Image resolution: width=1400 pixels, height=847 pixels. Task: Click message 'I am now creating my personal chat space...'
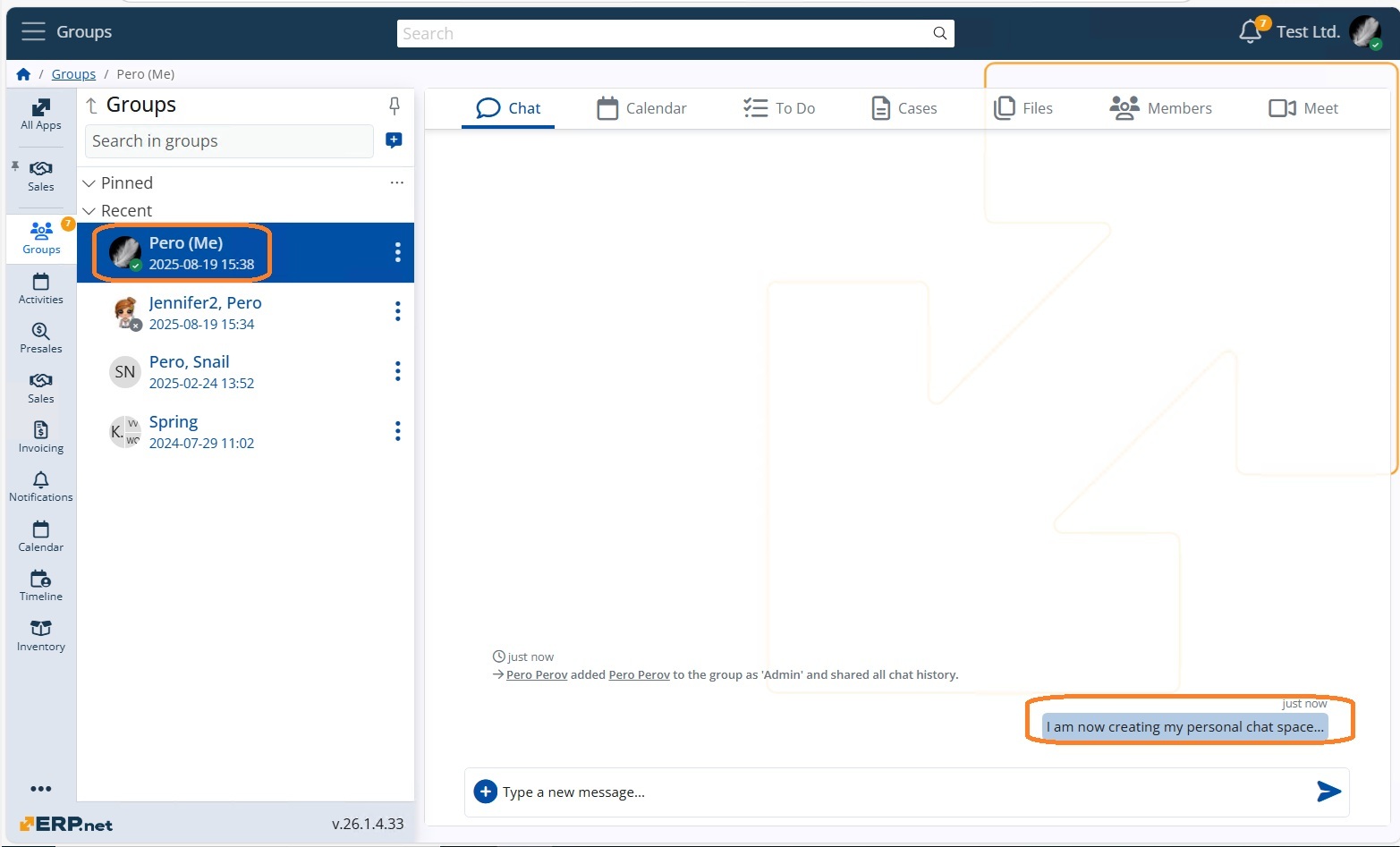pyautogui.click(x=1184, y=726)
